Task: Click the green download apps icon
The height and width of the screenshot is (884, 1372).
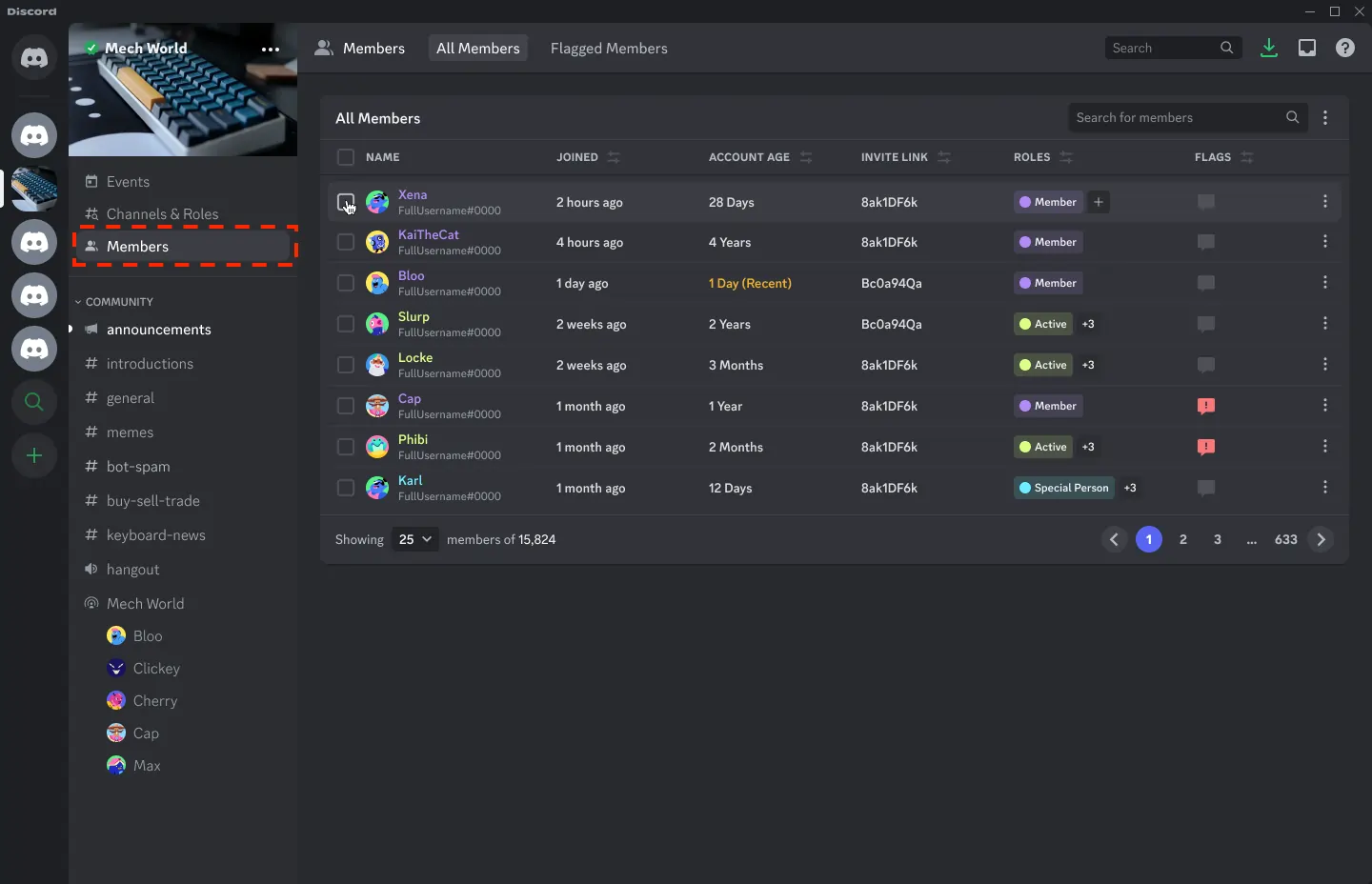Action: click(x=1268, y=48)
